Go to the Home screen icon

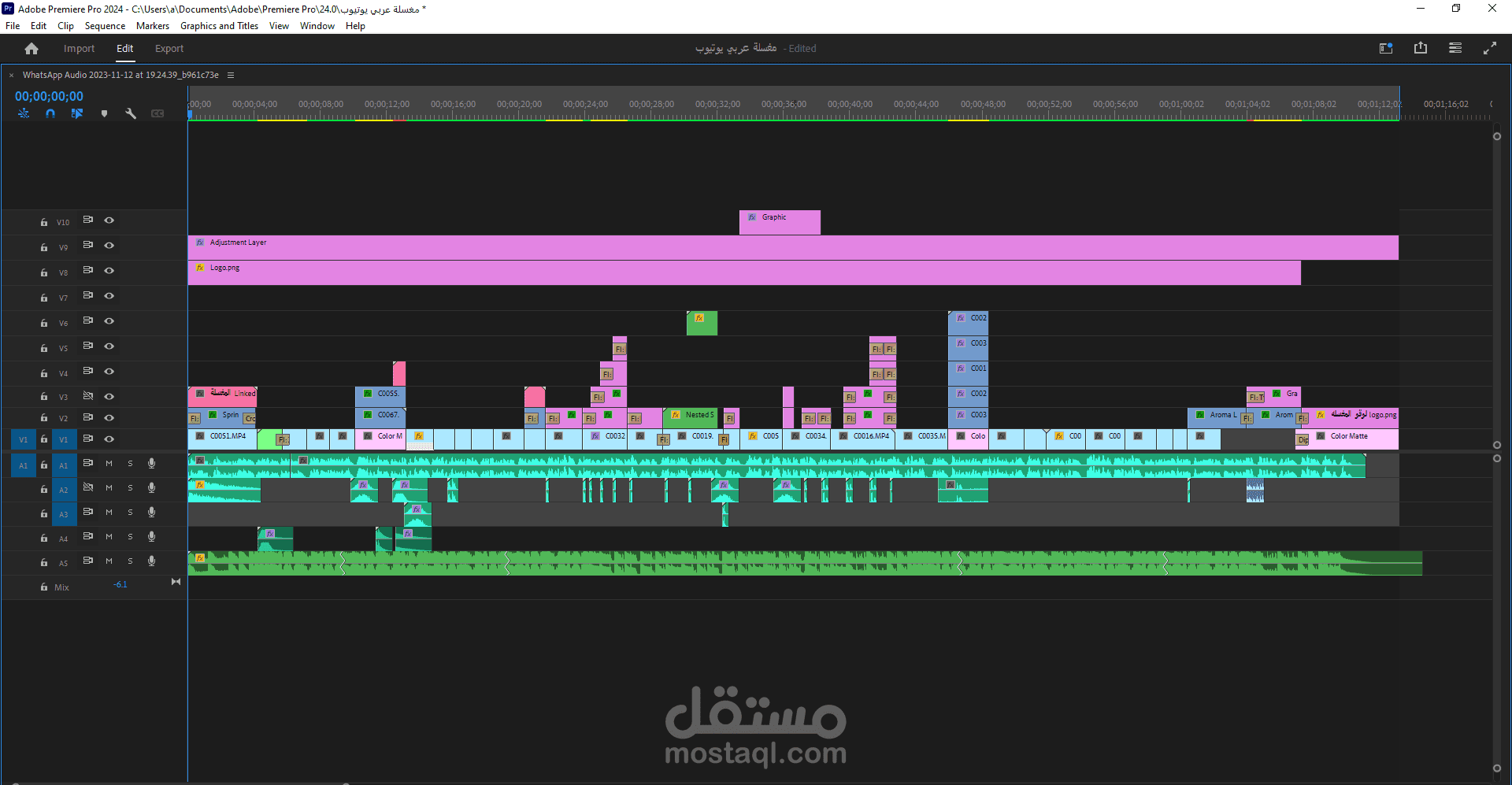[31, 49]
